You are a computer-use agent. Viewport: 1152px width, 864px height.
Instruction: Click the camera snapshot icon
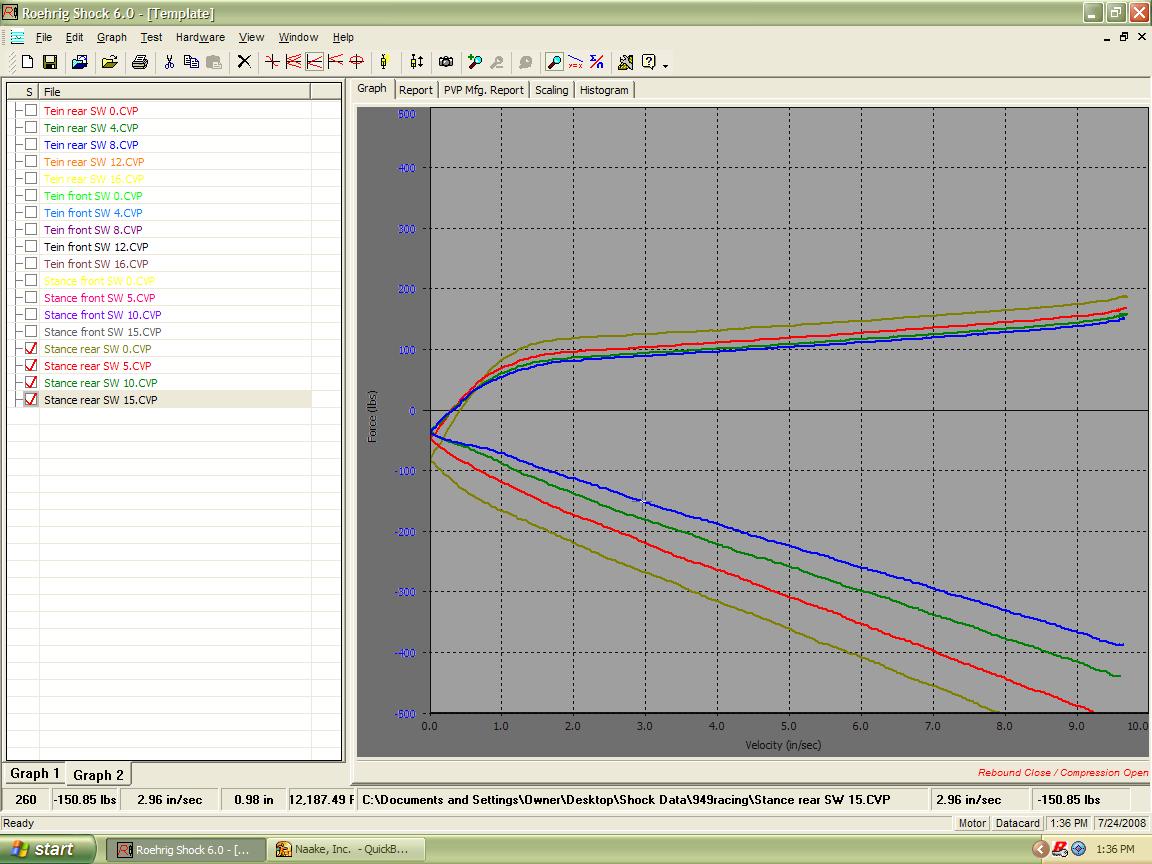click(446, 62)
